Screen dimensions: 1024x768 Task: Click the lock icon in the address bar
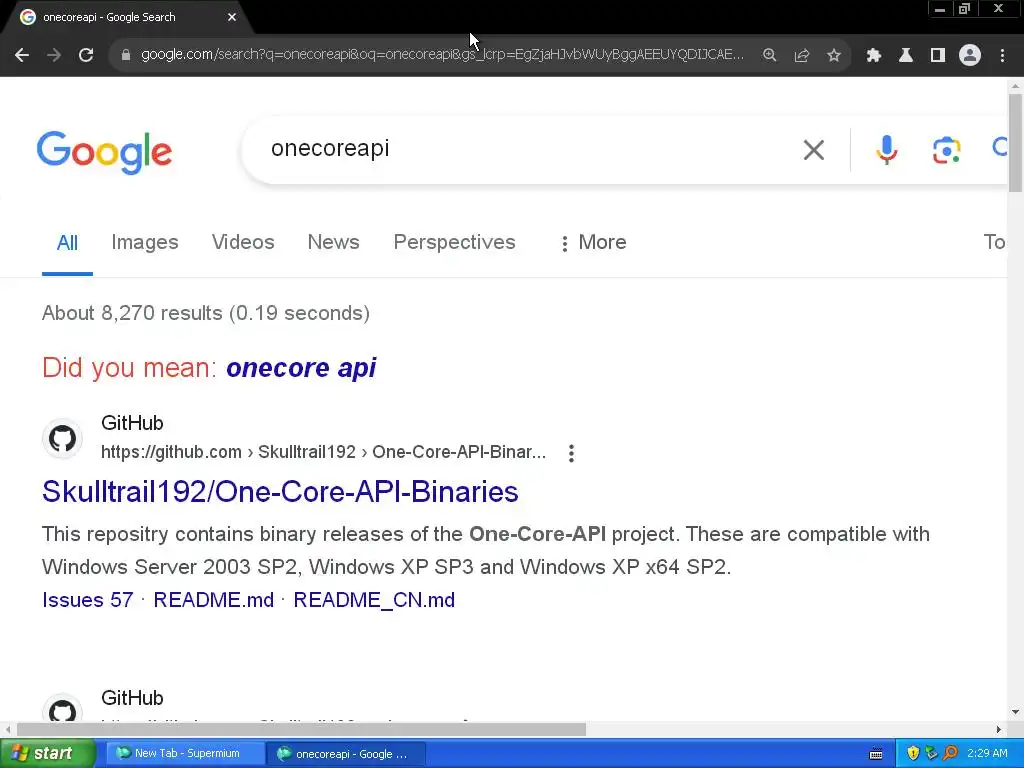click(126, 56)
